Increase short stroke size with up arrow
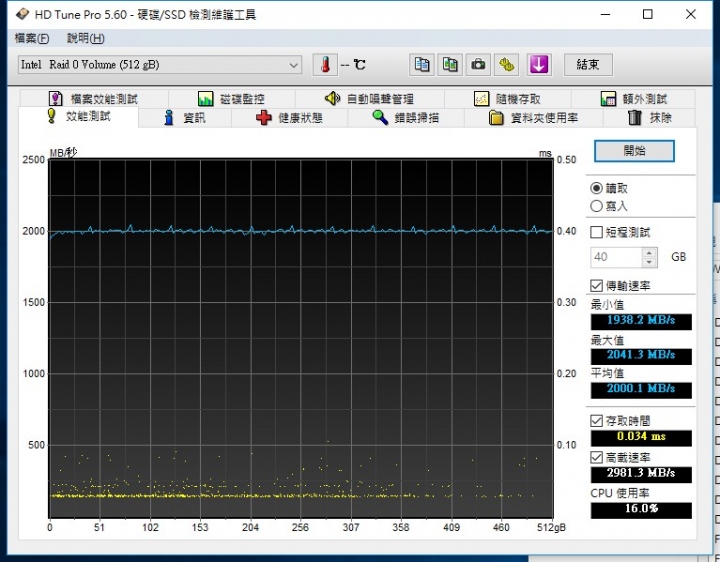 click(x=649, y=253)
